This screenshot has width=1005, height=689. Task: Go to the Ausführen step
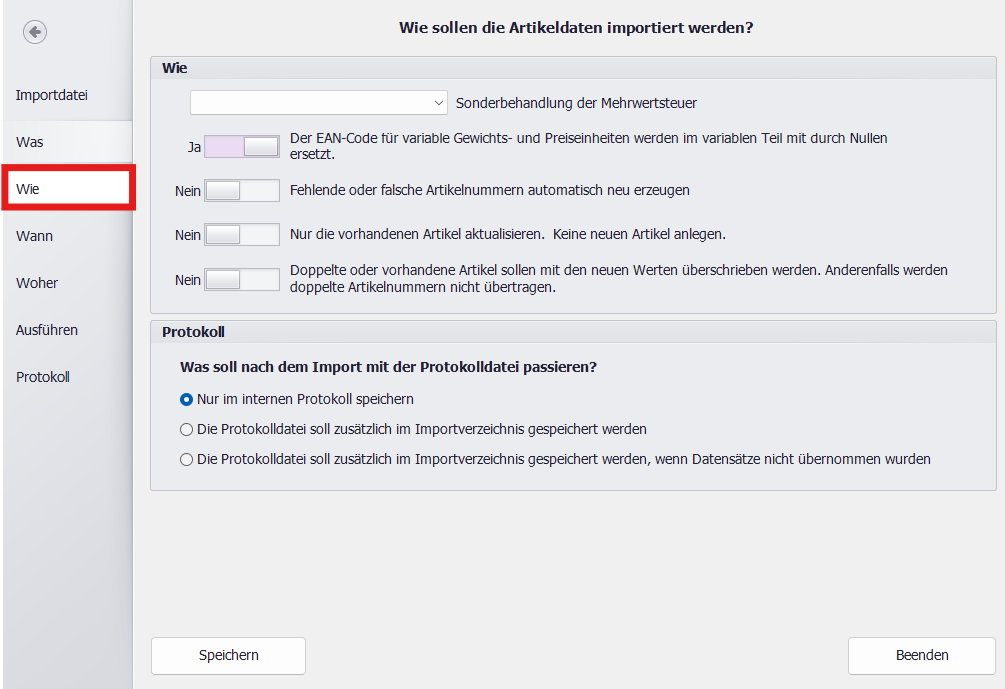47,330
